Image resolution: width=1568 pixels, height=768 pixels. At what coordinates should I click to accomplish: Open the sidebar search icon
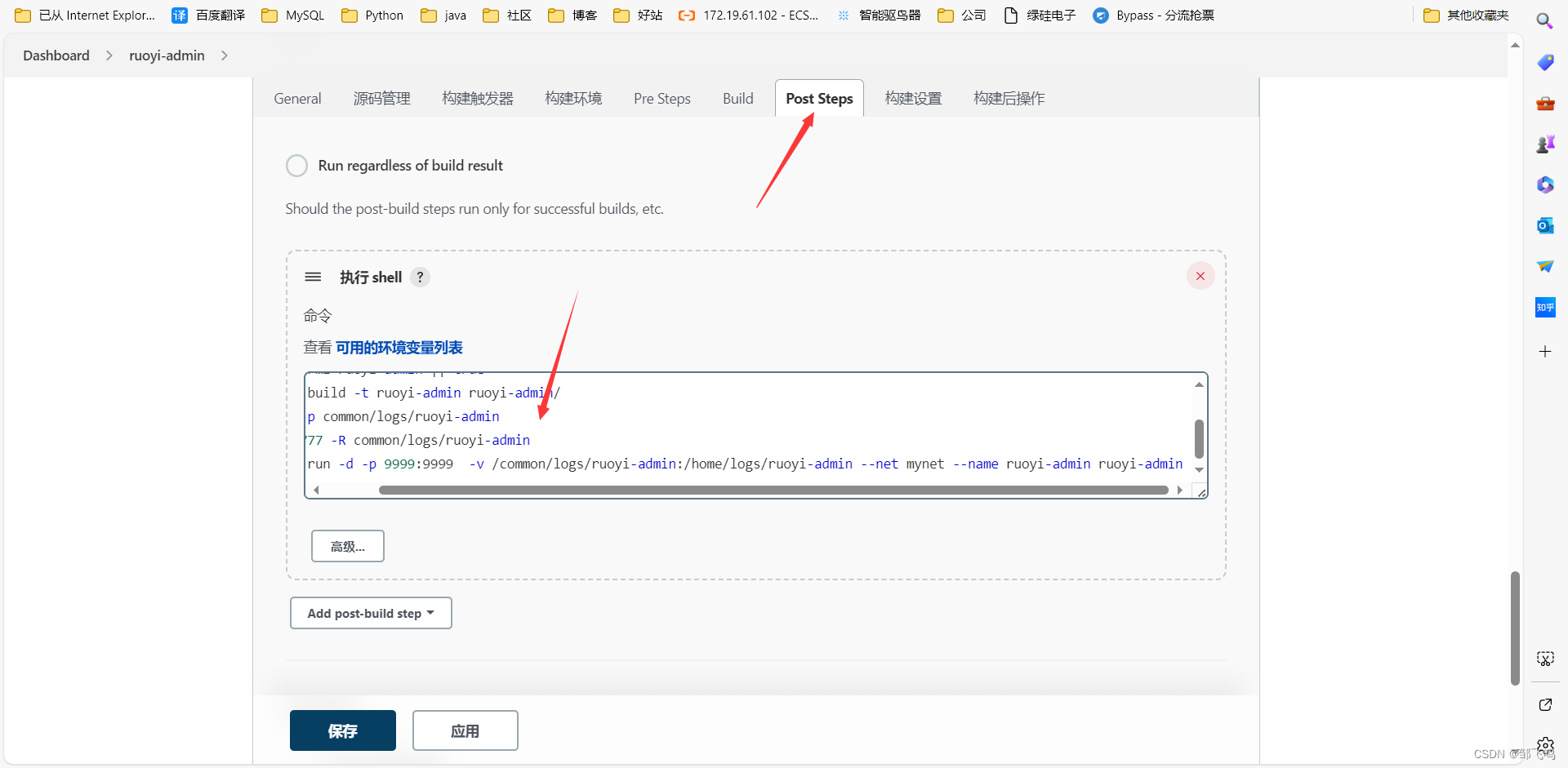[x=1544, y=21]
